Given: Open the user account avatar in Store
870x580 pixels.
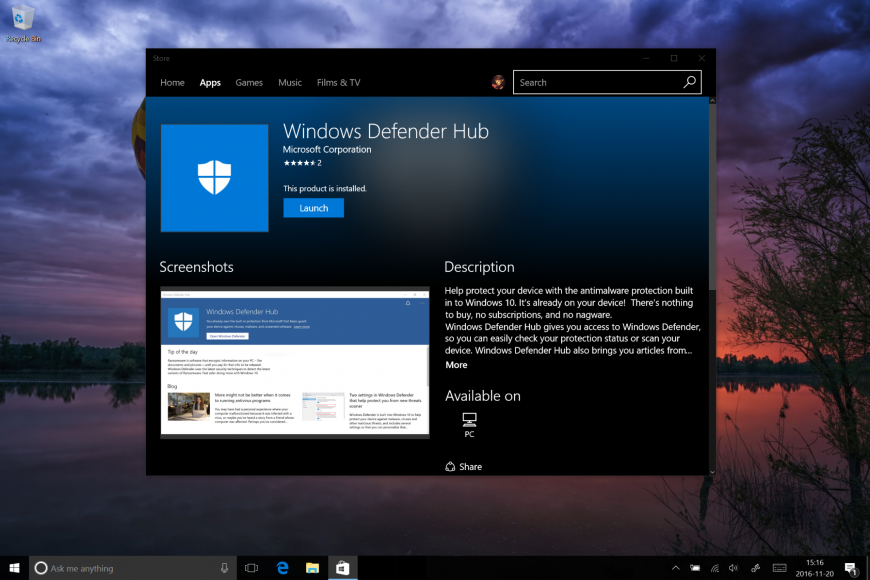Looking at the screenshot, I should (x=498, y=83).
